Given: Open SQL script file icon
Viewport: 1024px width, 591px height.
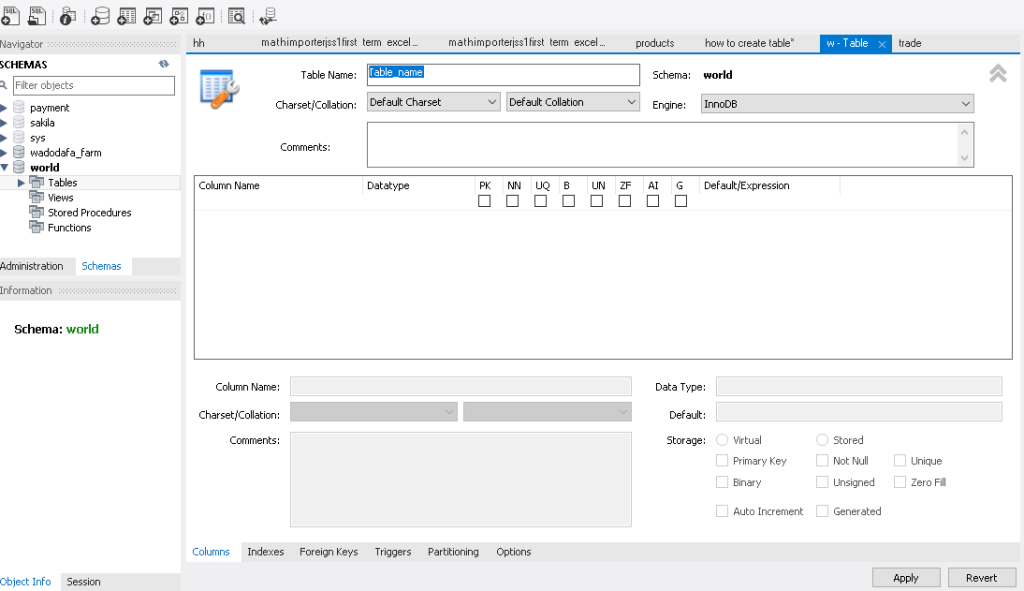Looking at the screenshot, I should pos(36,15).
